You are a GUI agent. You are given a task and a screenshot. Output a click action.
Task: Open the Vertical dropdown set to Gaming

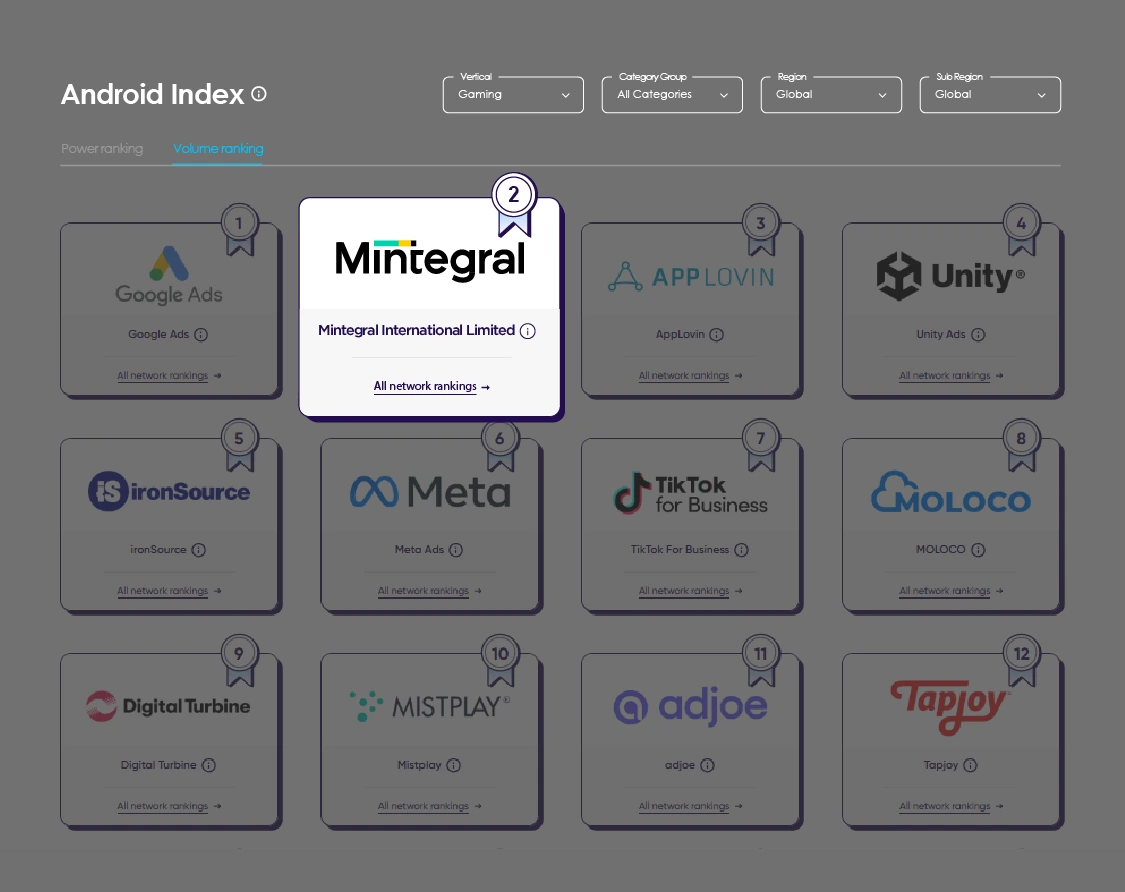click(x=513, y=95)
